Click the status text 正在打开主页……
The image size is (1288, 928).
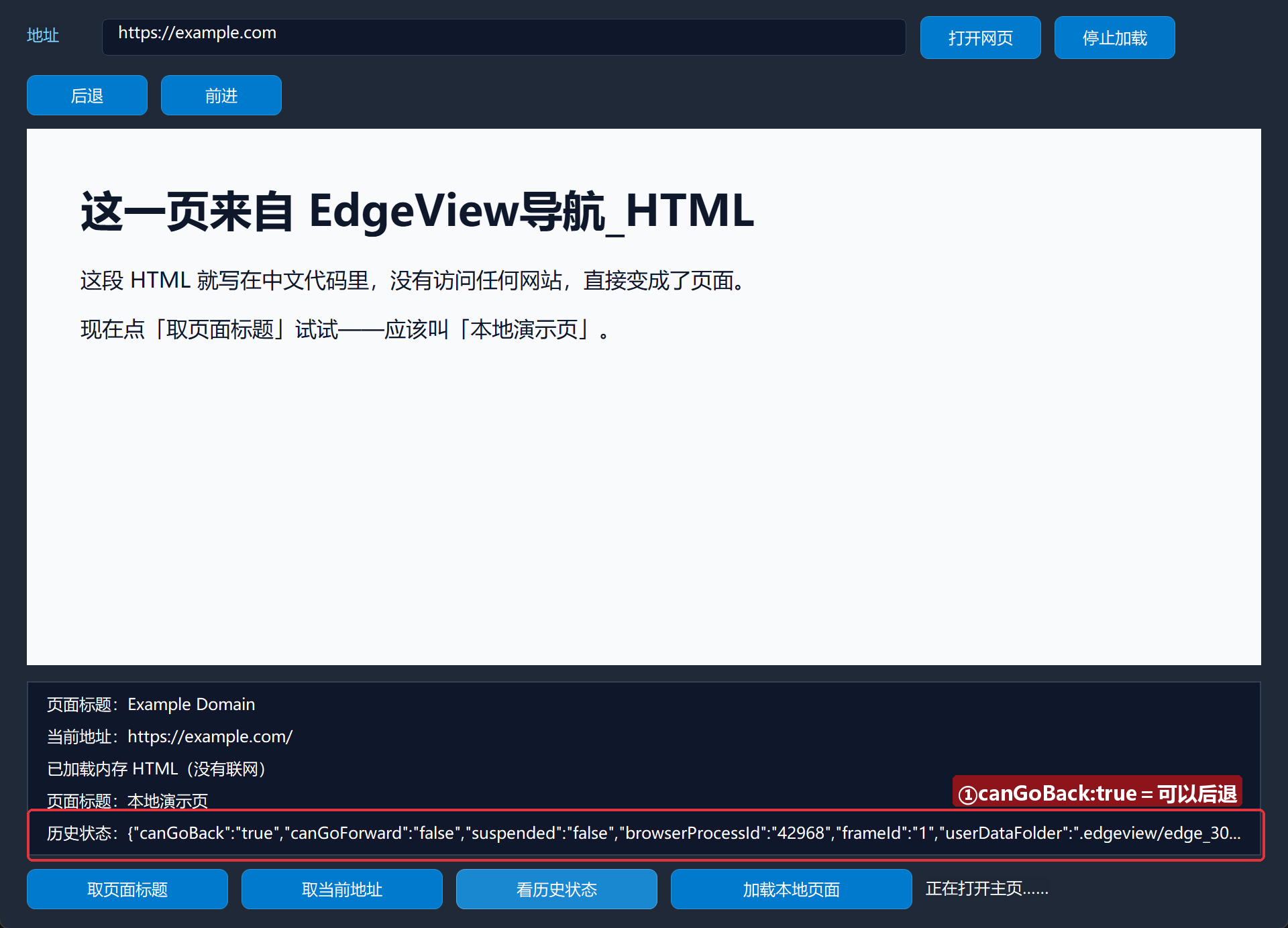(x=987, y=888)
